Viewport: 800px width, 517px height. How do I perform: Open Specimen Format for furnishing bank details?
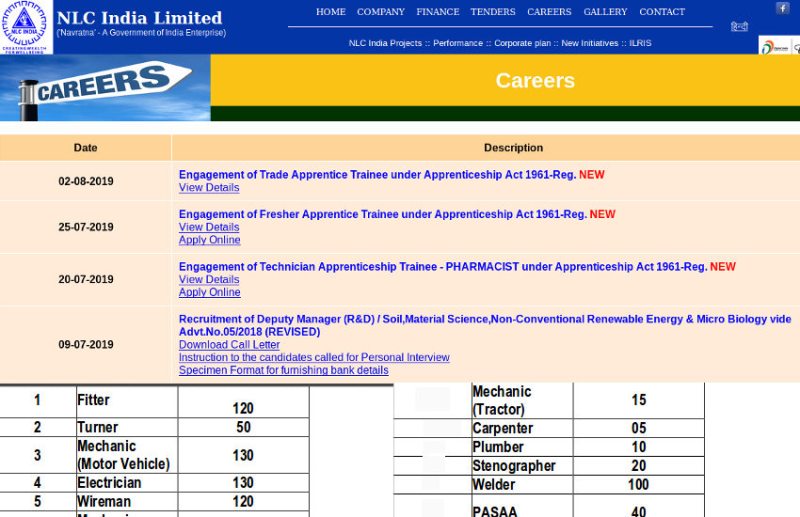coord(283,370)
